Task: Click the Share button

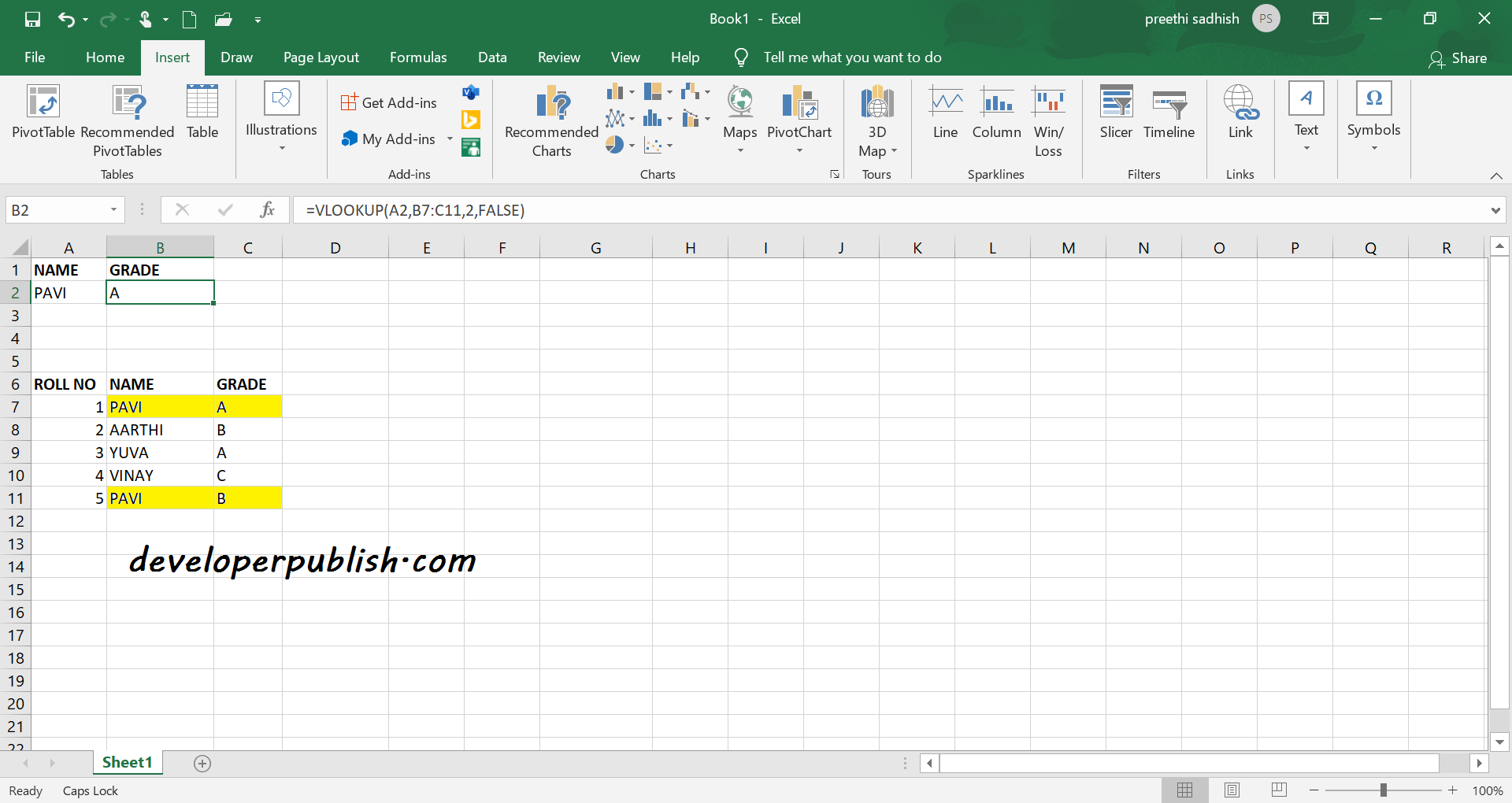Action: pyautogui.click(x=1459, y=57)
